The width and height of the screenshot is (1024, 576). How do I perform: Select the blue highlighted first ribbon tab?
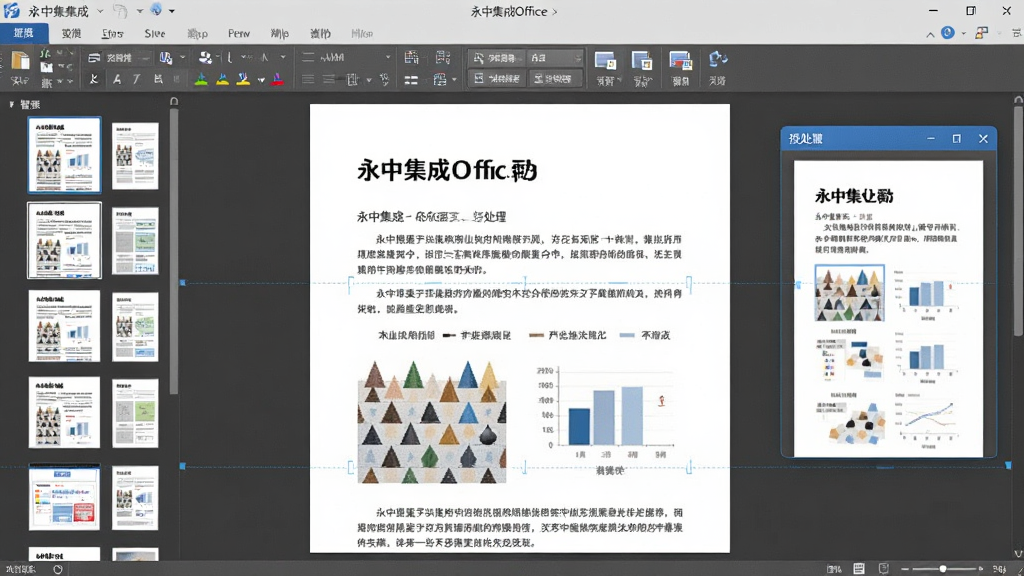24,33
